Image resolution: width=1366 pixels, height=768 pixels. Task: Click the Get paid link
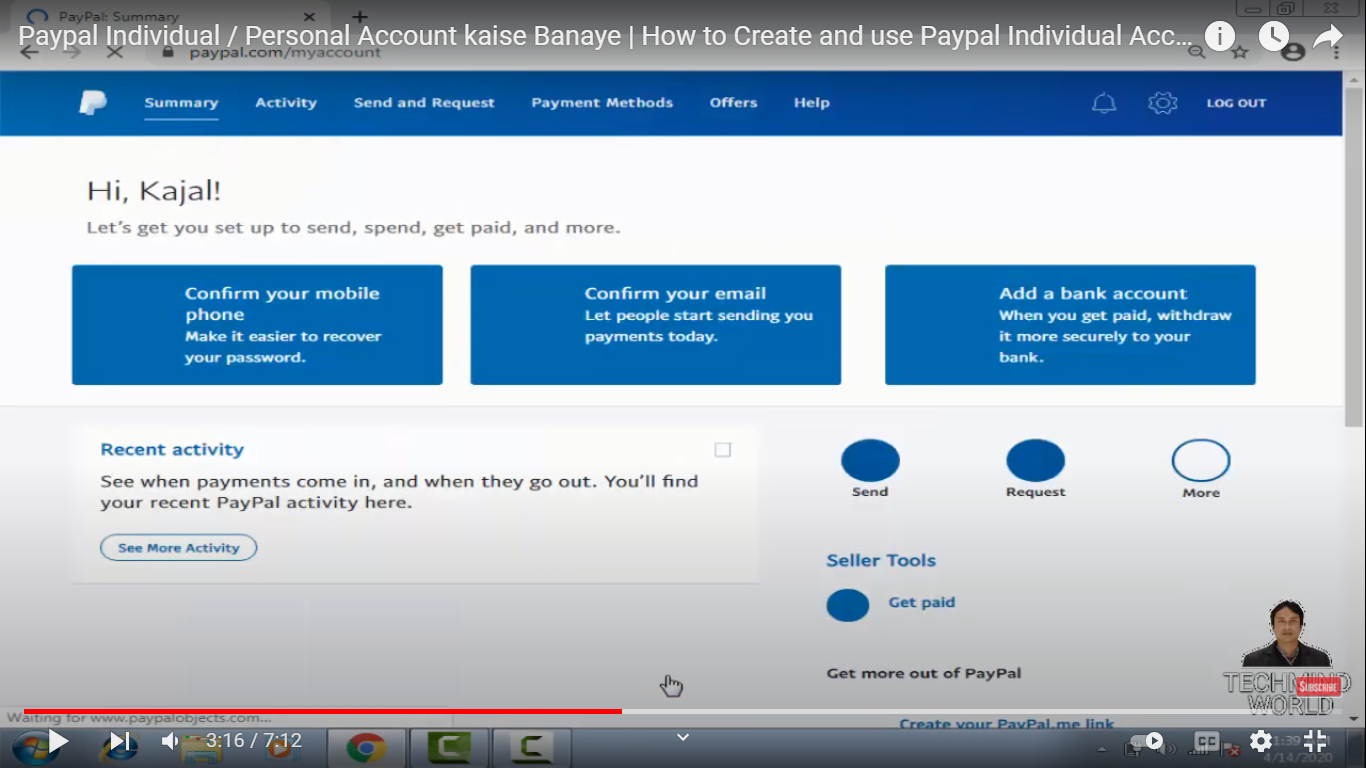pyautogui.click(x=922, y=603)
